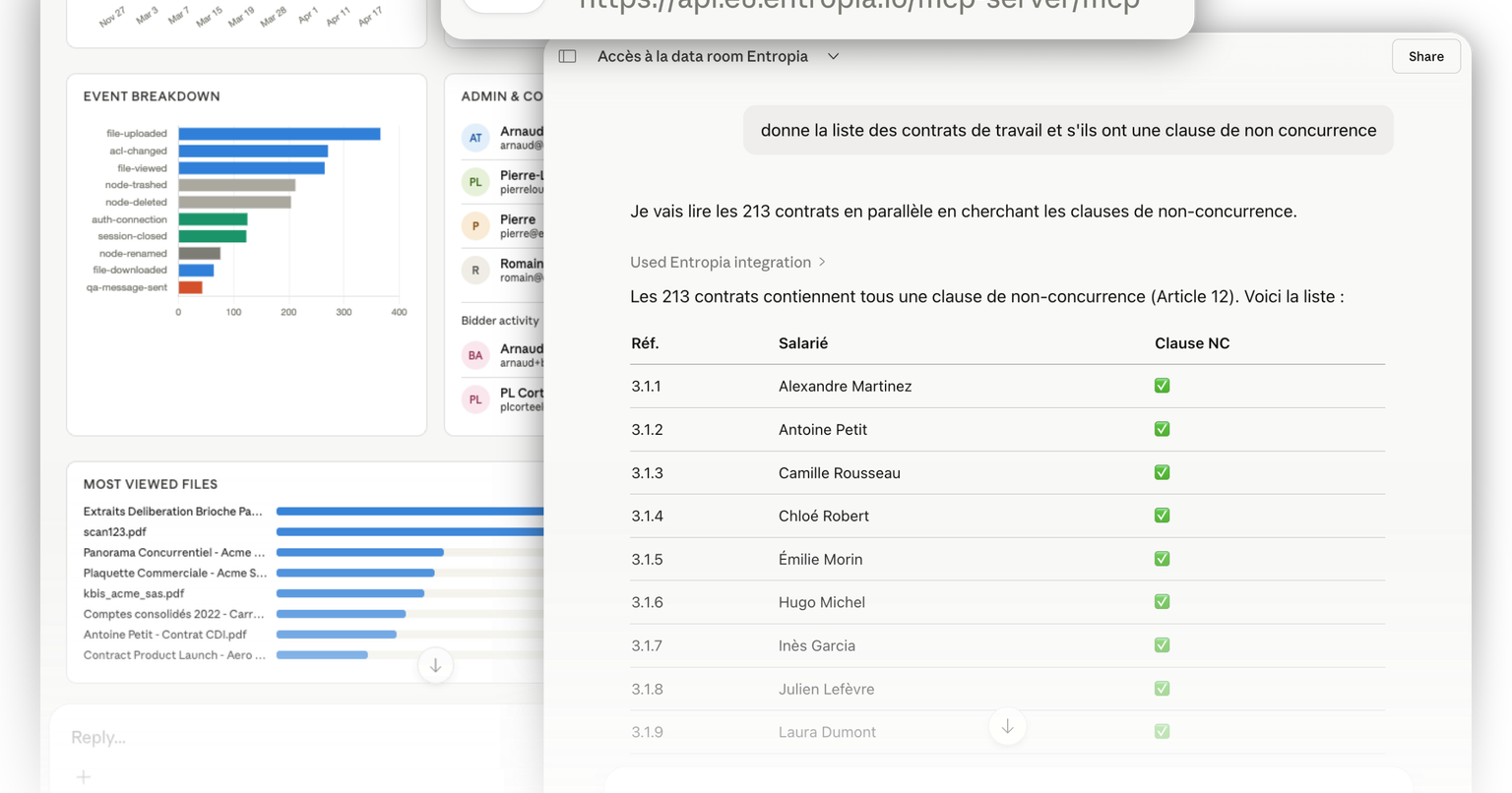Open the BA bidder avatar
This screenshot has width=1512, height=793.
(x=475, y=355)
